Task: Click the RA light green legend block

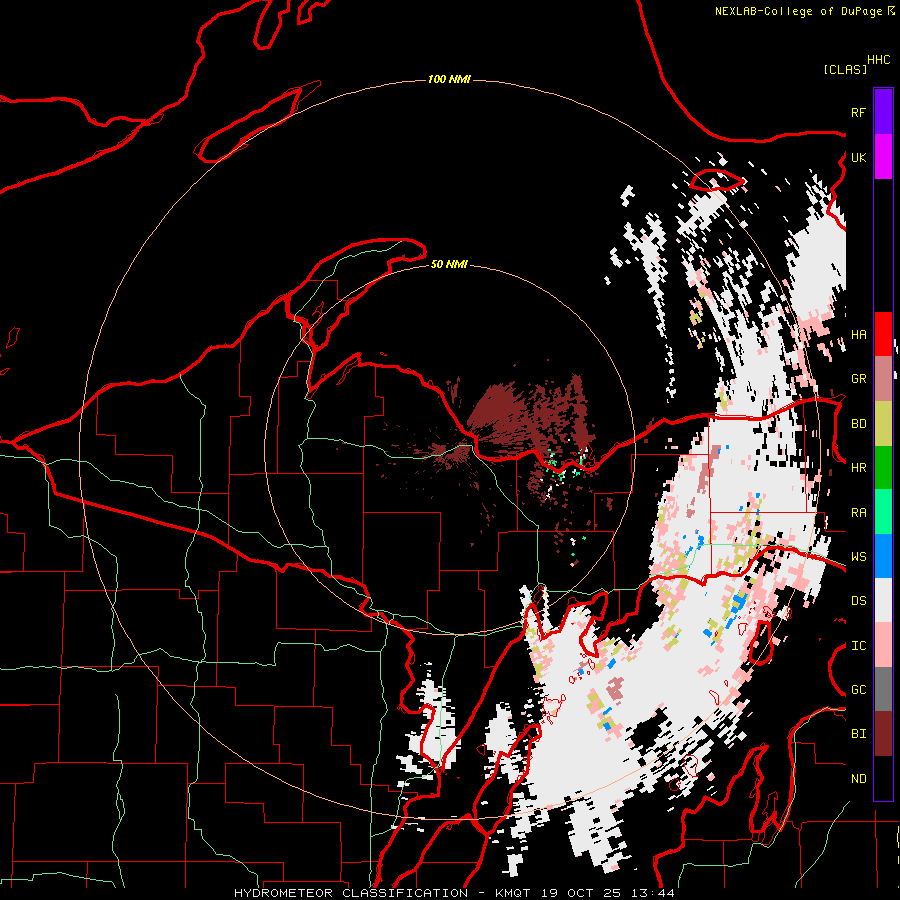Action: [x=883, y=512]
